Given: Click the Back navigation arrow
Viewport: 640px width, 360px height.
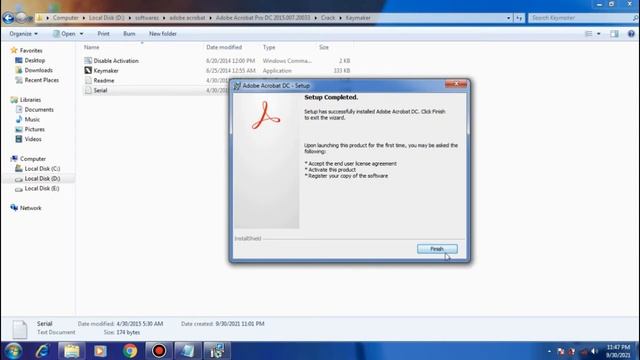Looking at the screenshot, I should click(8, 18).
